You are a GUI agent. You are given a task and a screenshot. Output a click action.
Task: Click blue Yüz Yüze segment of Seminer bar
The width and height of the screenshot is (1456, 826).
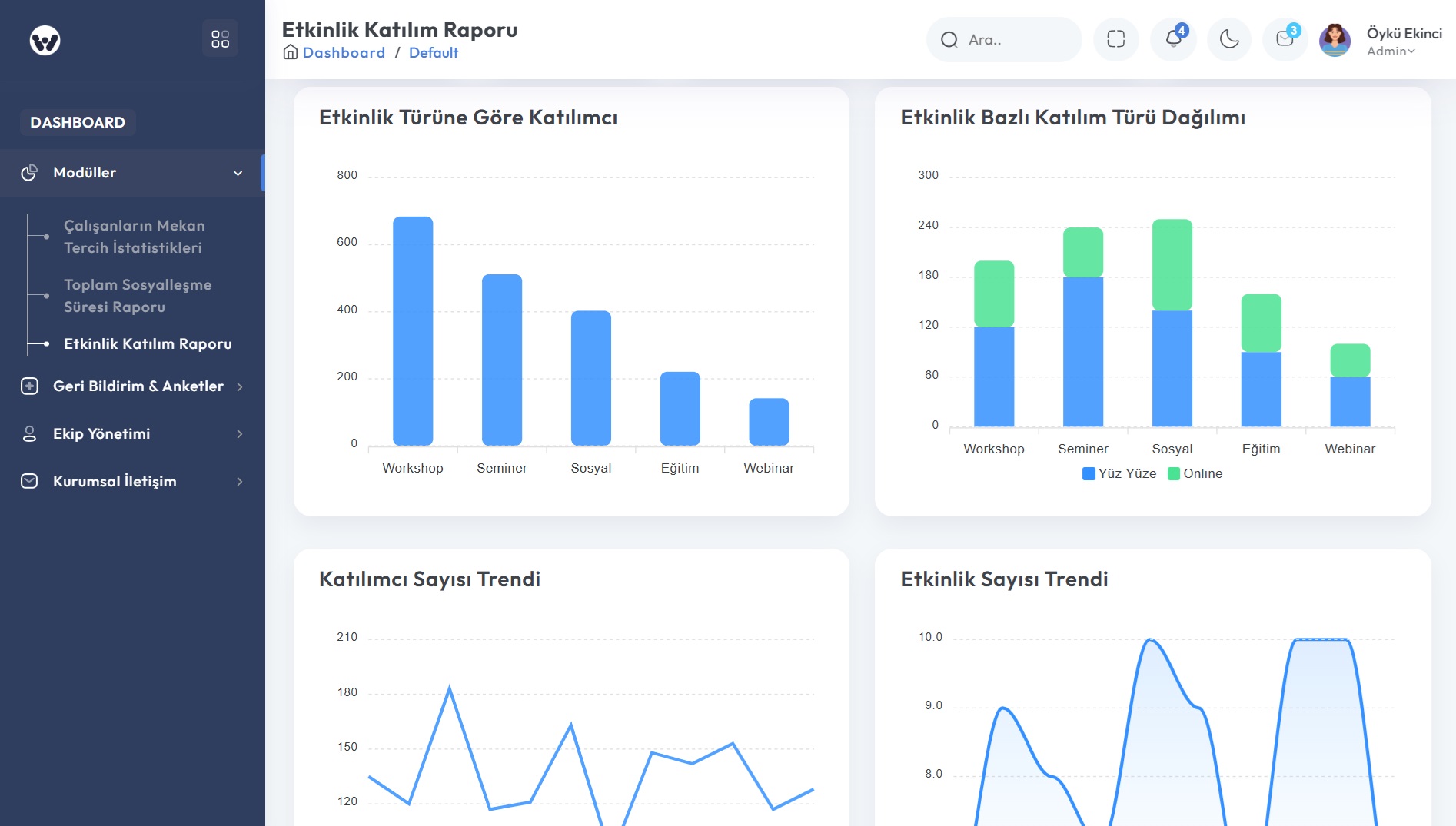[1083, 352]
